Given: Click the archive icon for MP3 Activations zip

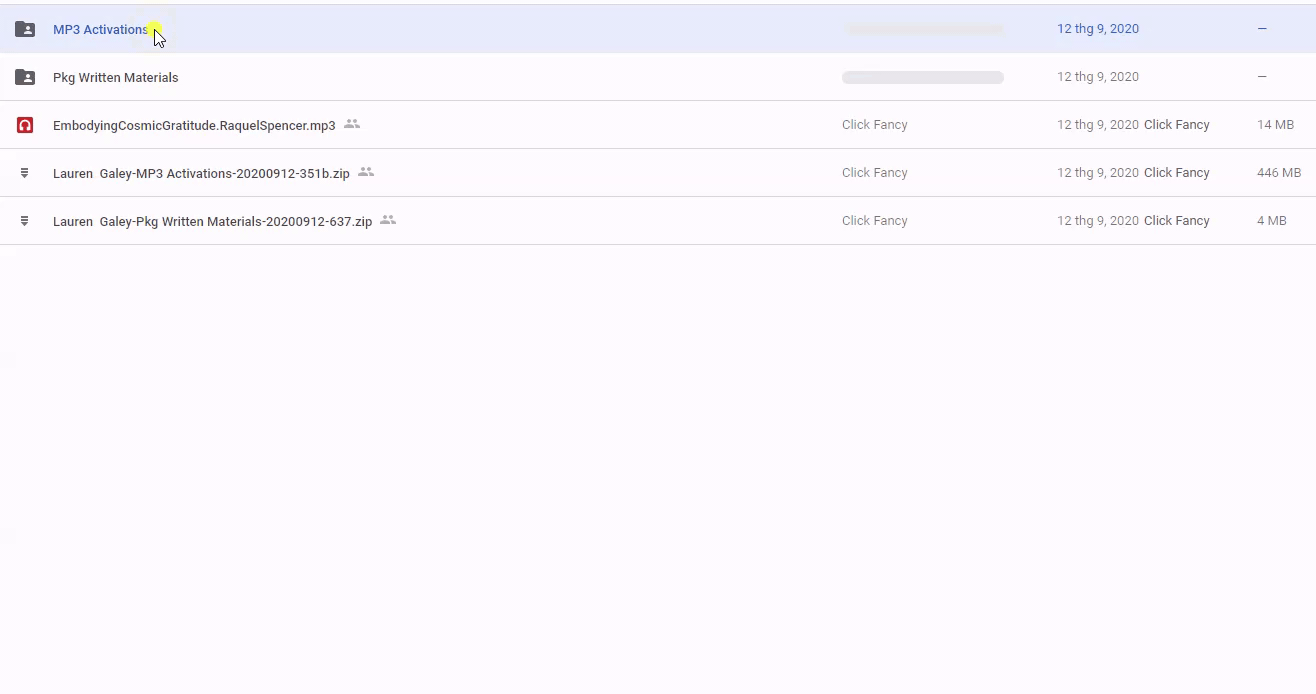Looking at the screenshot, I should click(x=25, y=173).
